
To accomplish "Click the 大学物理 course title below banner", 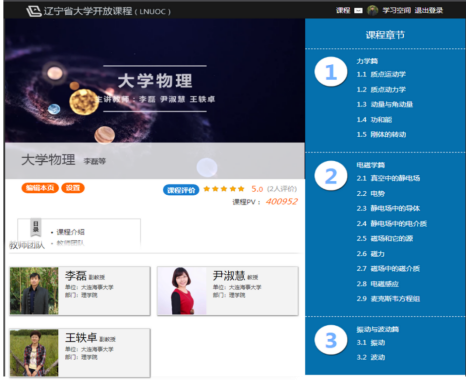I will point(48,160).
